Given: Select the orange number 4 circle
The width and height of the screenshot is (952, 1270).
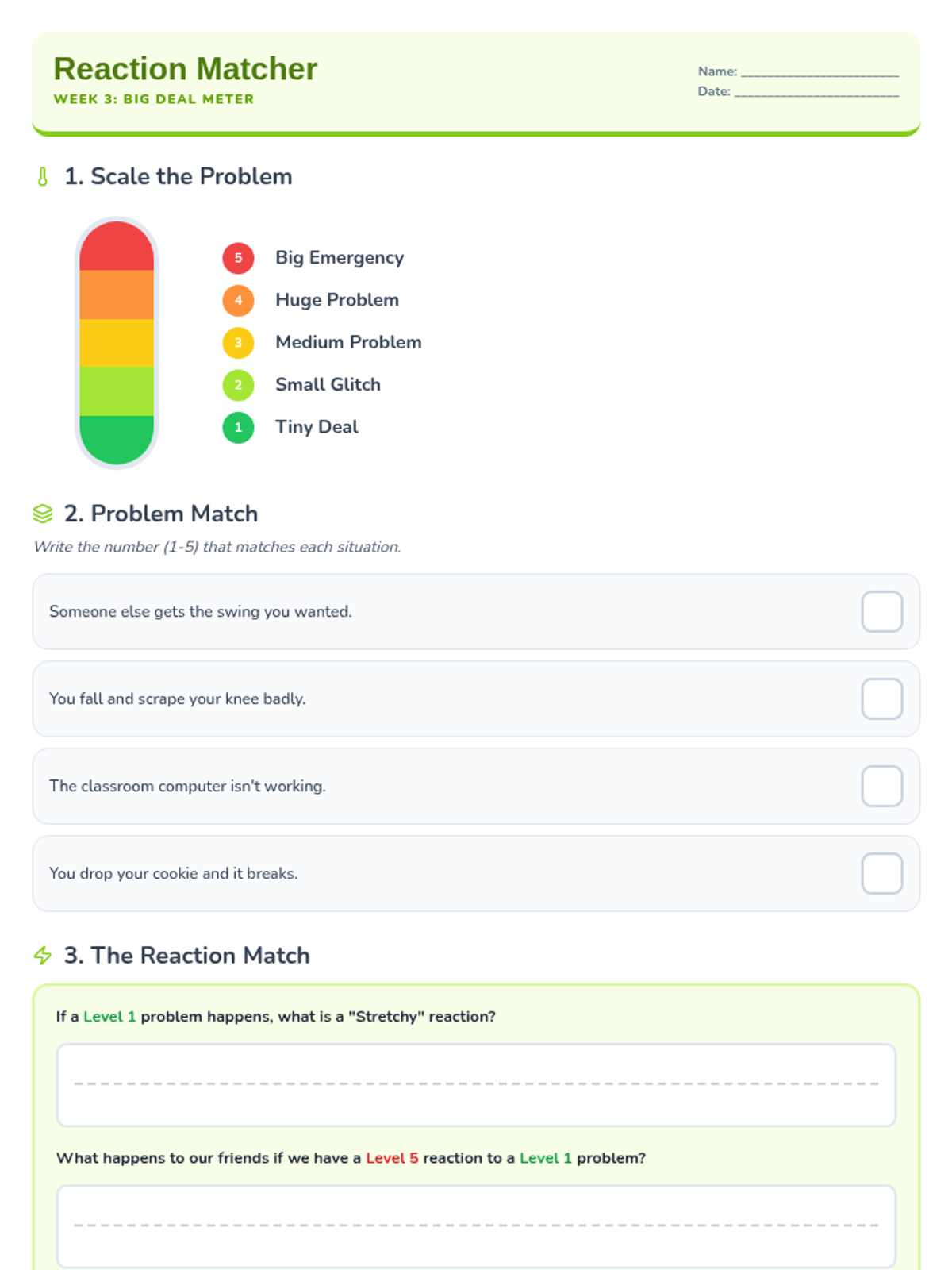Looking at the screenshot, I should tap(238, 300).
